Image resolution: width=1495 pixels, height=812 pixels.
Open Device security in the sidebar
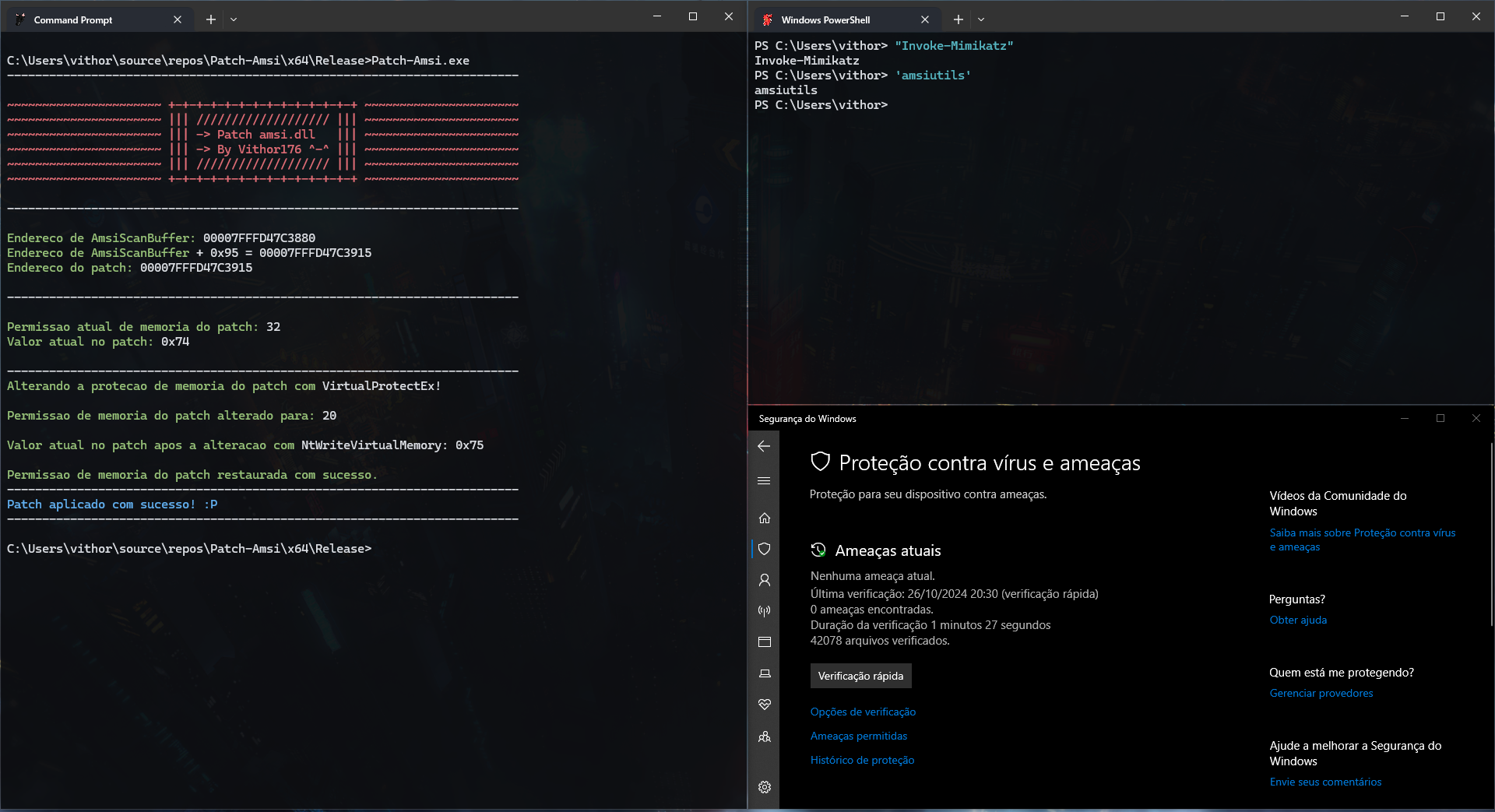(x=765, y=673)
